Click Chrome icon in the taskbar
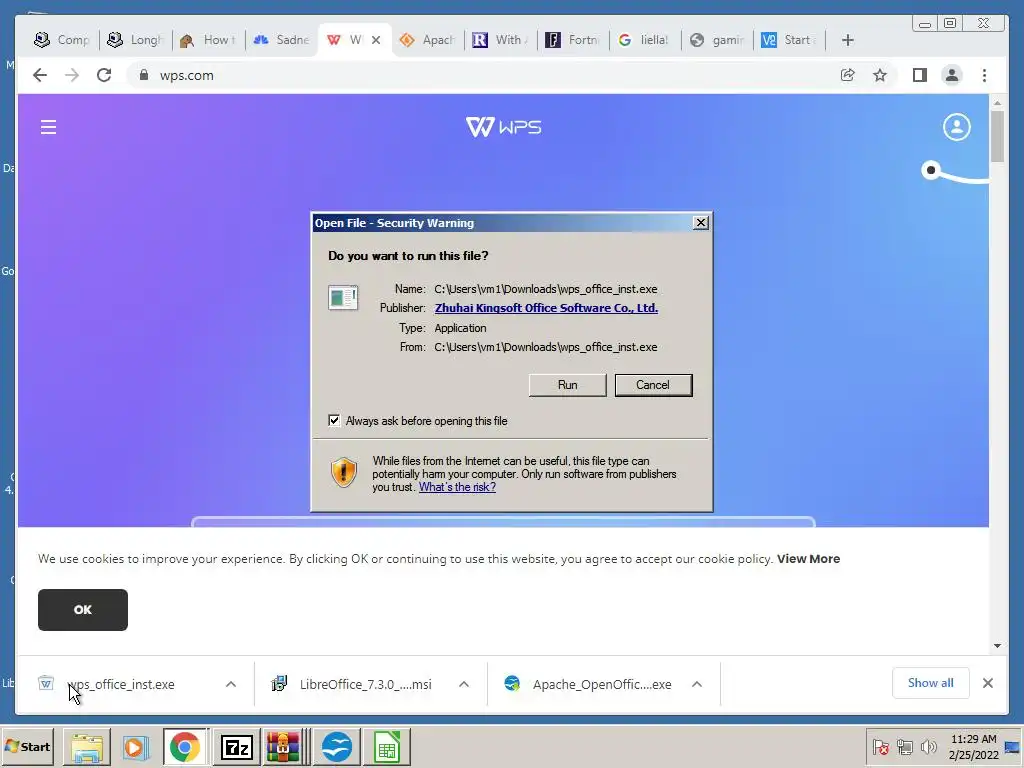This screenshot has width=1024, height=768. [x=185, y=746]
